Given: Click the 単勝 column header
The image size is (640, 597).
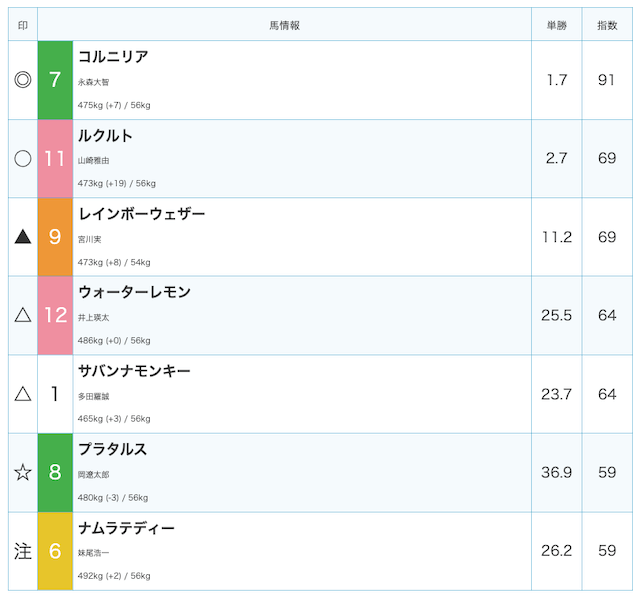Looking at the screenshot, I should (x=557, y=25).
